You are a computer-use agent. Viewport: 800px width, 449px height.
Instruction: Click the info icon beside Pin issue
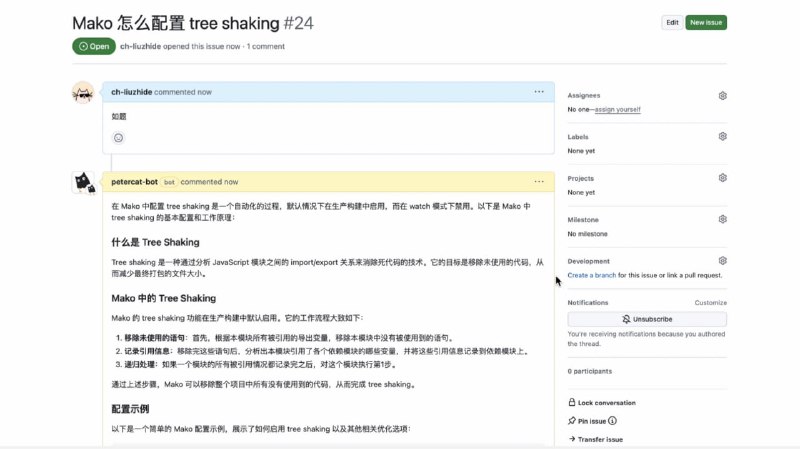coord(612,421)
